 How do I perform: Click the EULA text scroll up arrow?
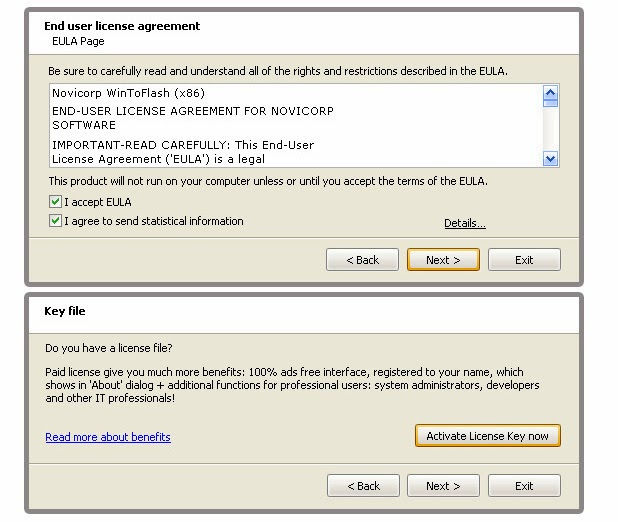(x=550, y=93)
